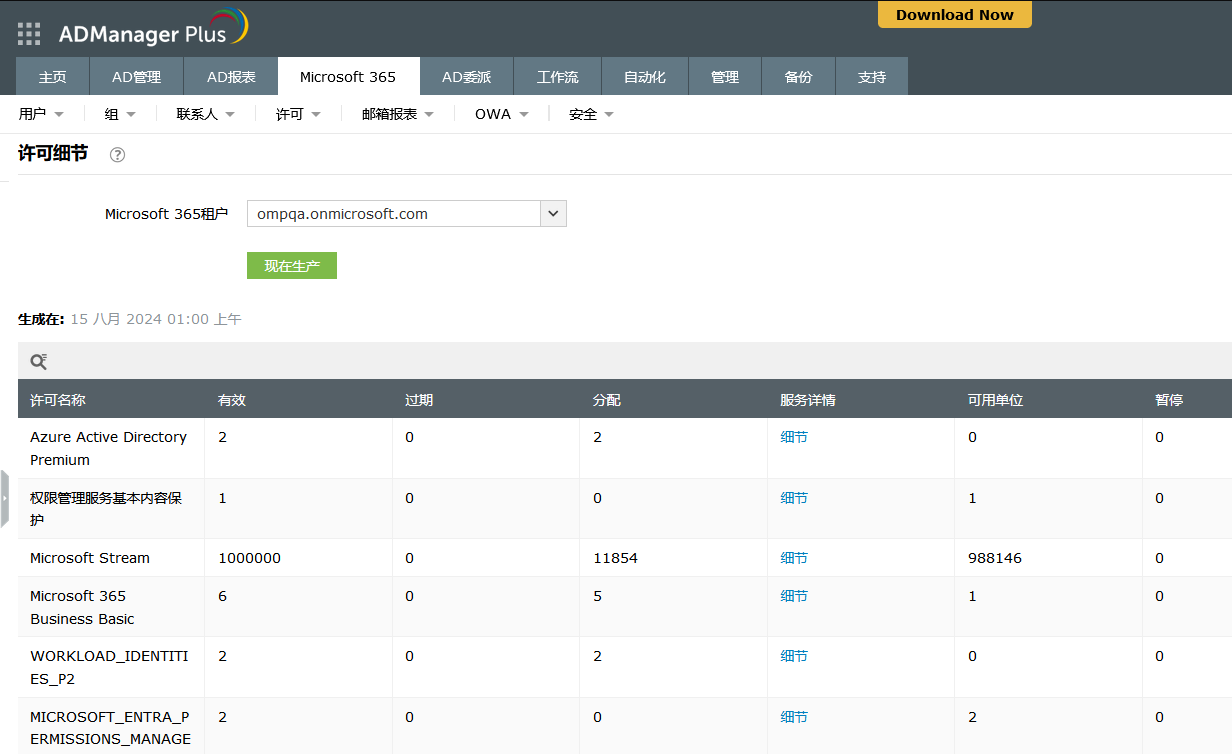Click the green 现在生产 button
1232x754 pixels.
[x=292, y=266]
